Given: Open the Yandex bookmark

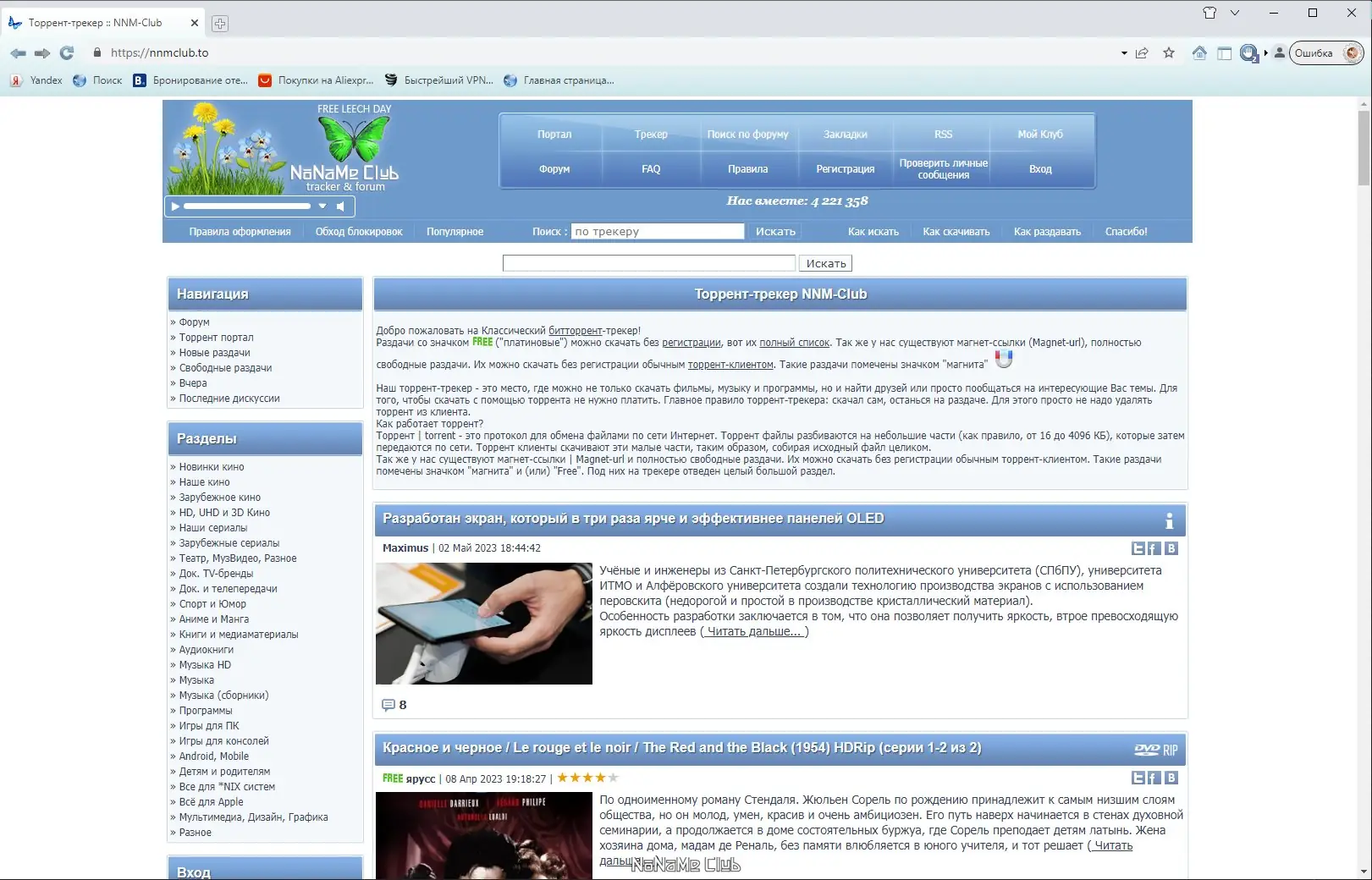Looking at the screenshot, I should tap(36, 80).
